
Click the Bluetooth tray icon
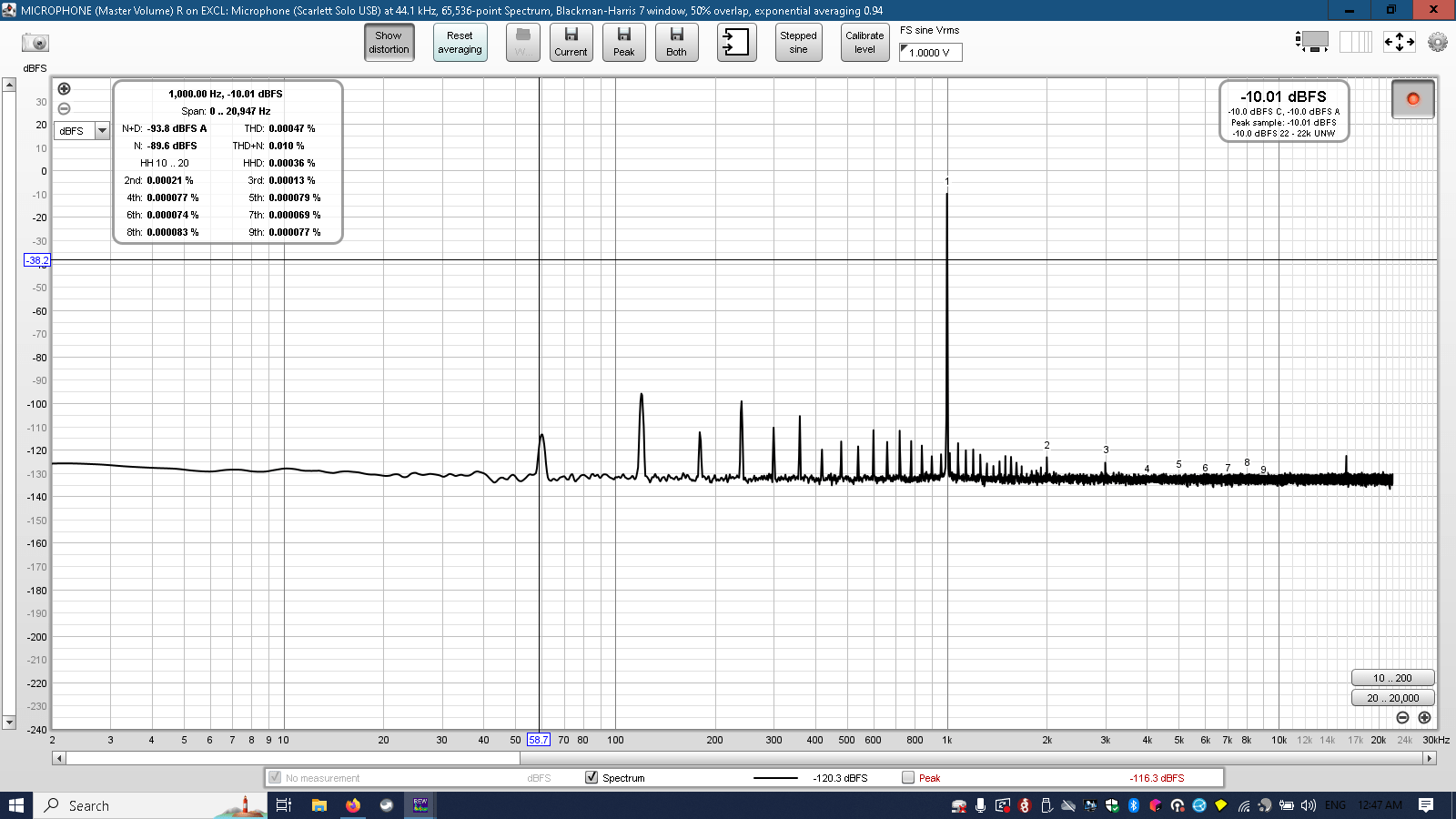point(1134,805)
